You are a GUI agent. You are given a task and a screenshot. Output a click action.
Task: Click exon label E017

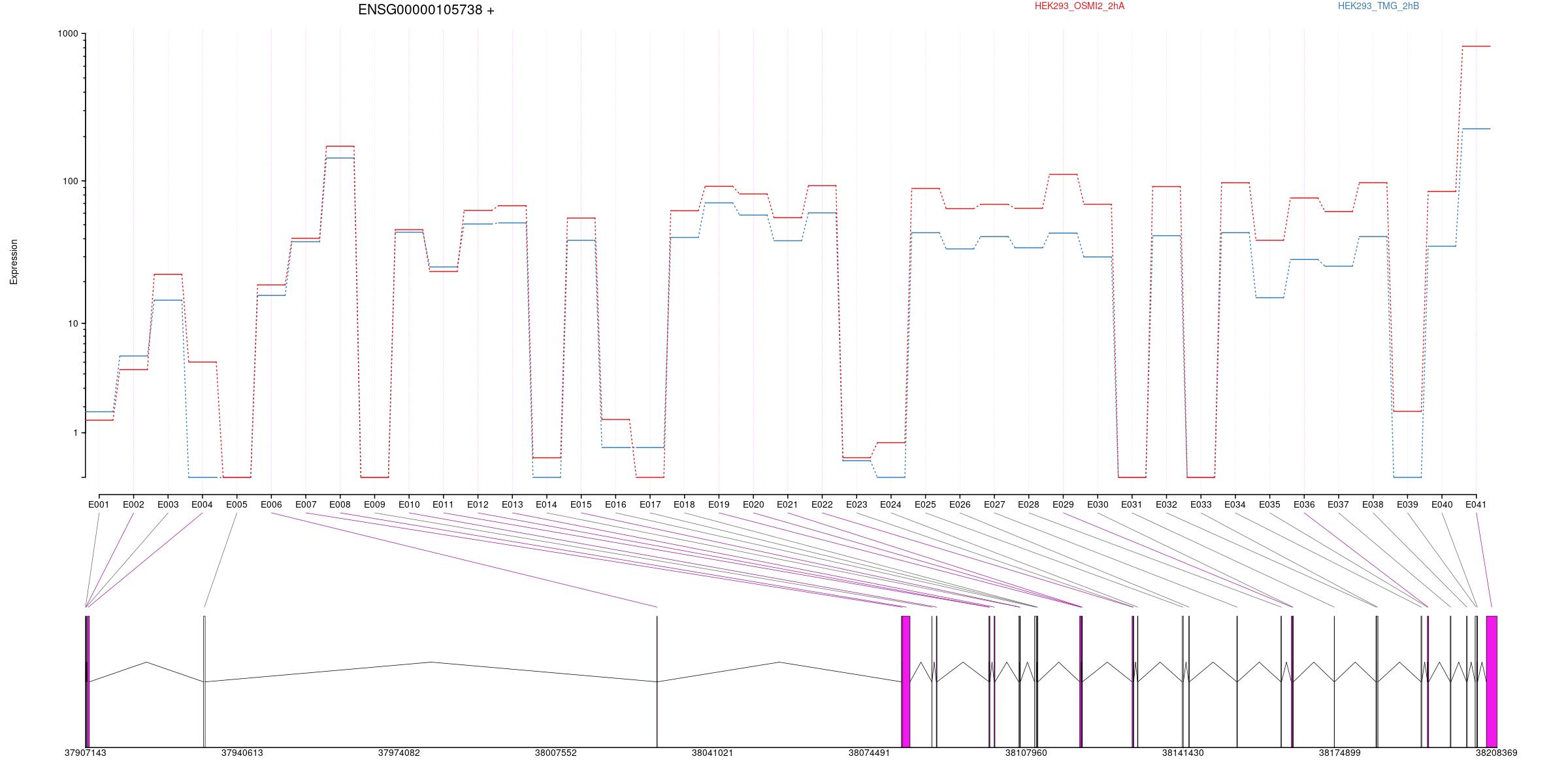(x=650, y=504)
